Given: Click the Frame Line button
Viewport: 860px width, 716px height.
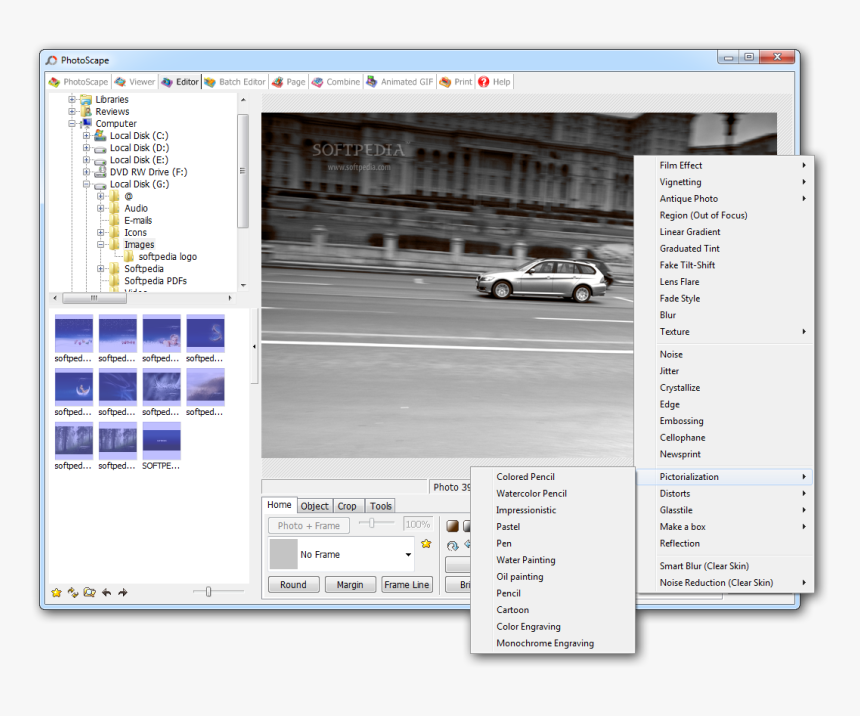Looking at the screenshot, I should coord(407,584).
